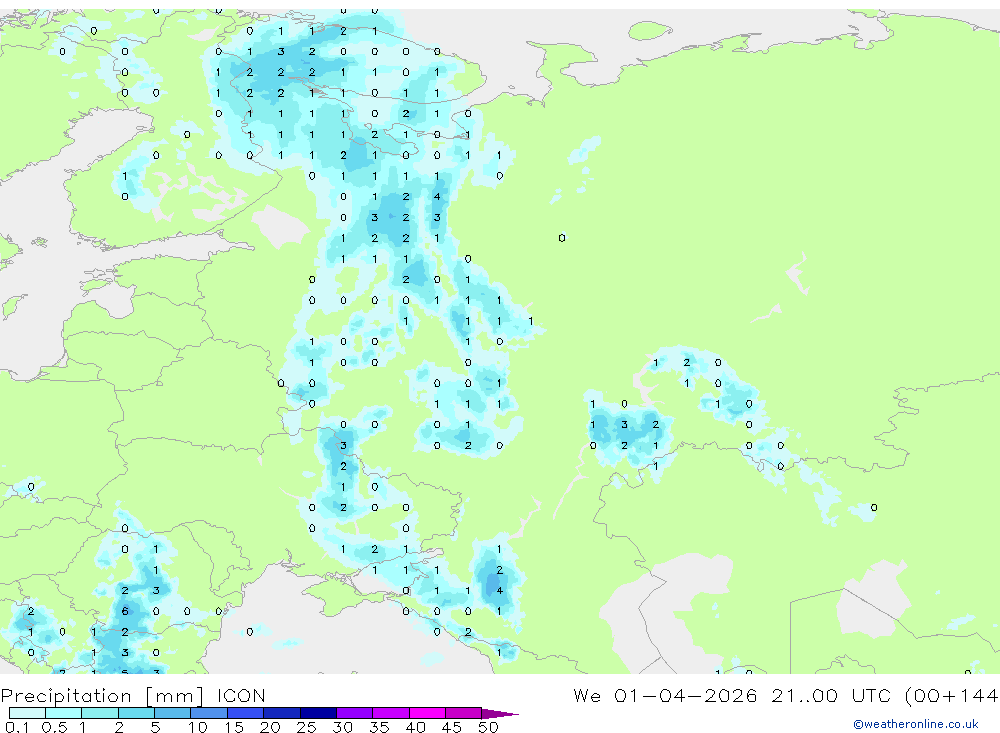Click the 40–45 mm magenta legend swatch
This screenshot has height=733, width=1000.
coord(427,713)
